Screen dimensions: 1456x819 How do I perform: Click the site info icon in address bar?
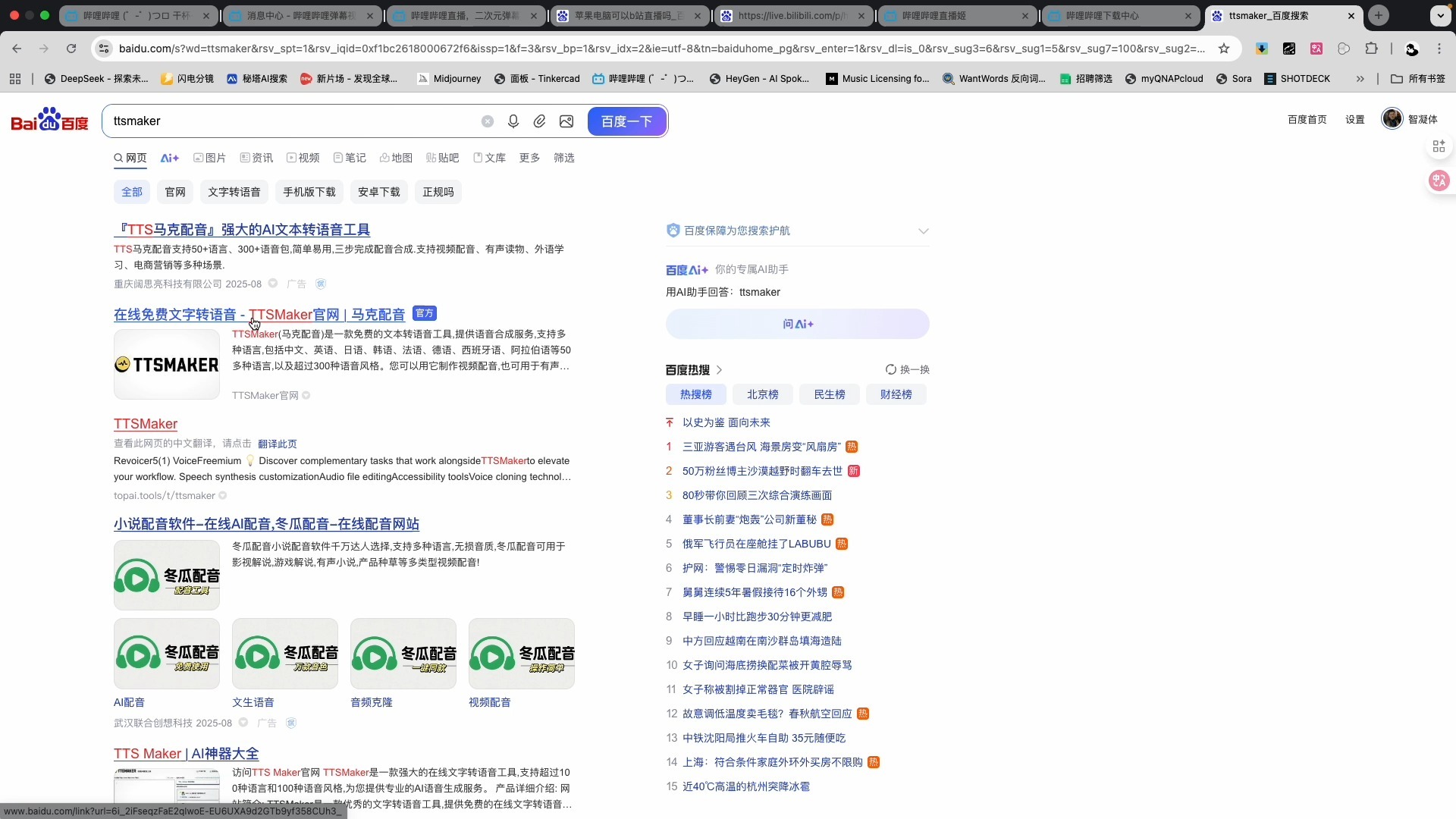104,49
